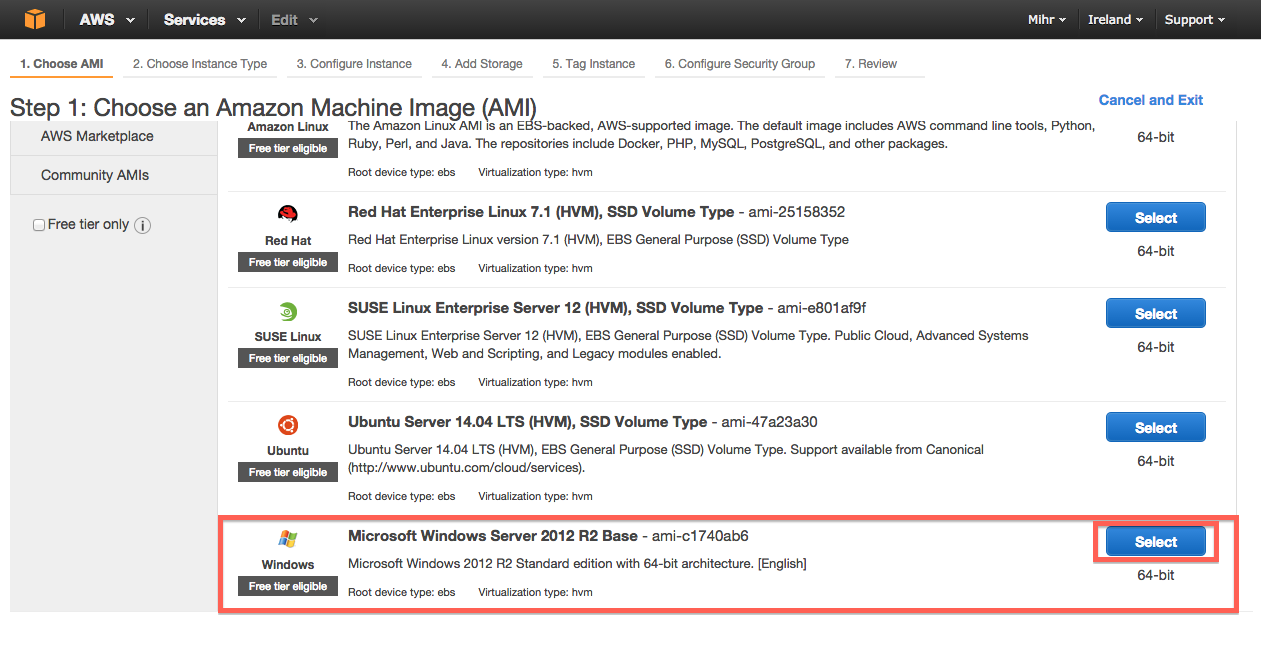Click the Cancel and Exit link

[1151, 100]
